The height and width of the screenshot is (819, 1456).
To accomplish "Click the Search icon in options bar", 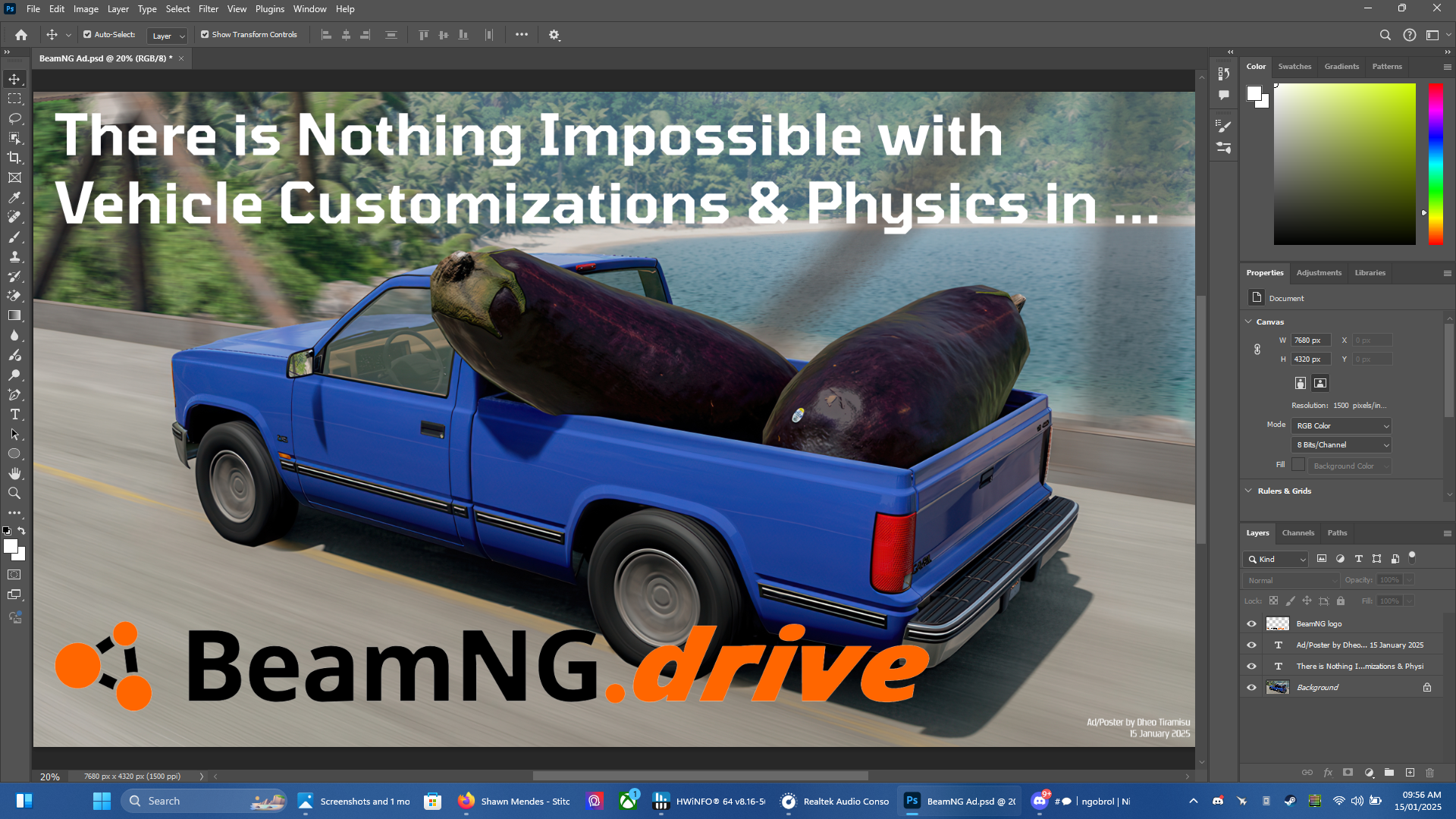I will point(1385,35).
